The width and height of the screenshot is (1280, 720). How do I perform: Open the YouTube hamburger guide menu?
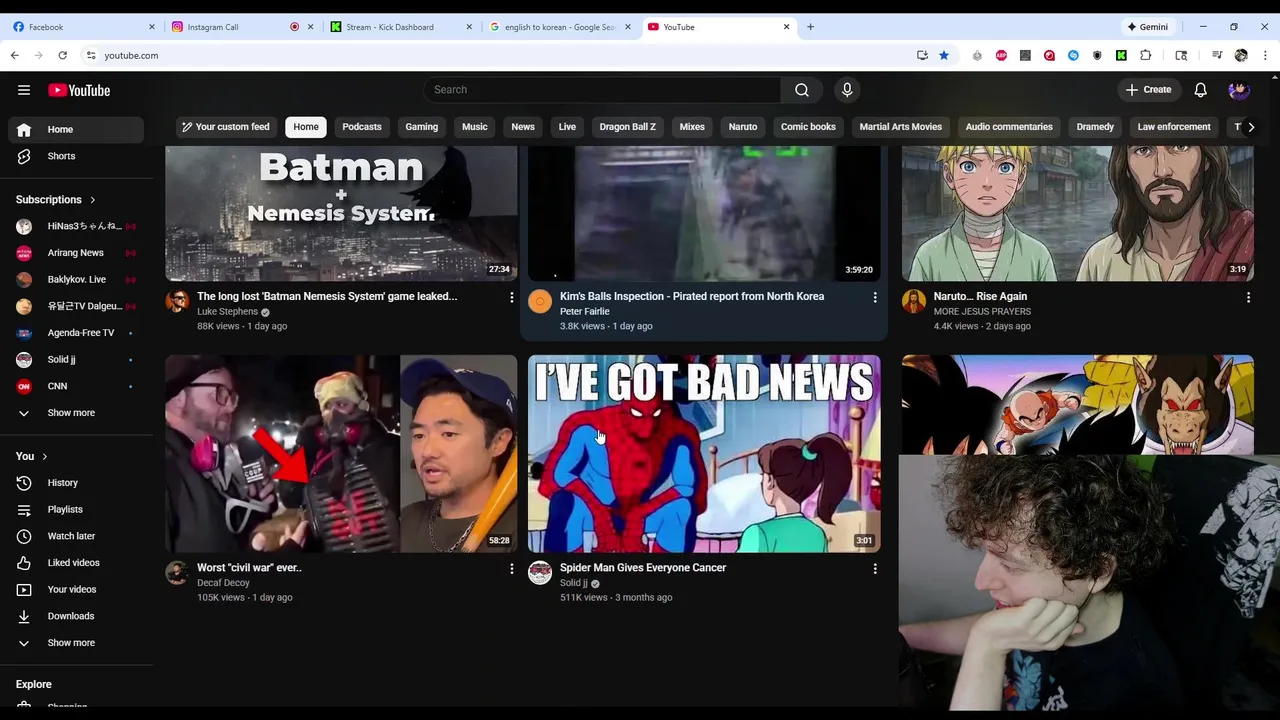(24, 90)
